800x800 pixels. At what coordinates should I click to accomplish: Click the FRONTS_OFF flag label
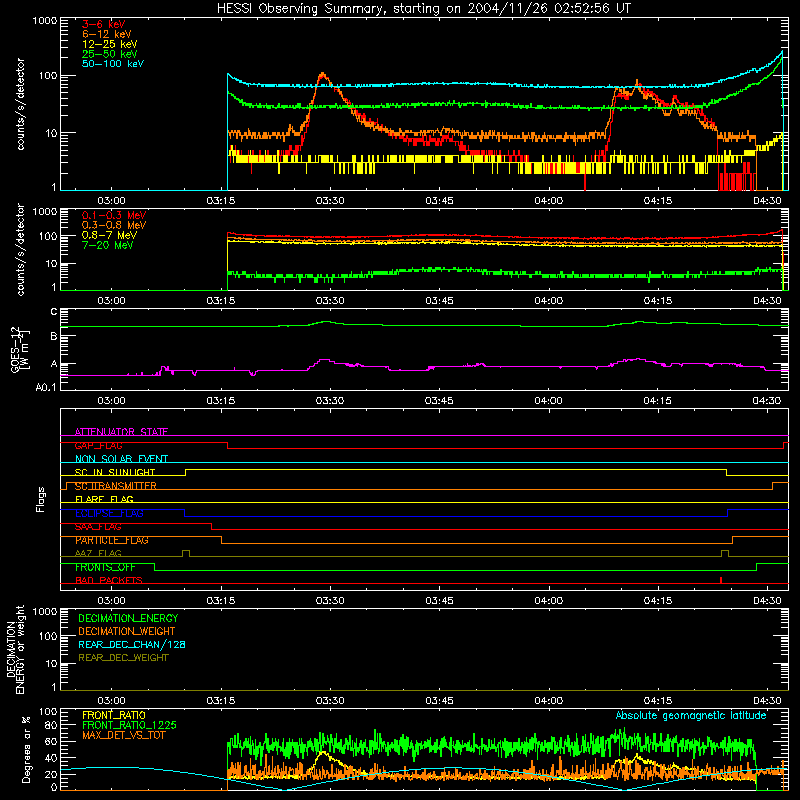tap(105, 567)
